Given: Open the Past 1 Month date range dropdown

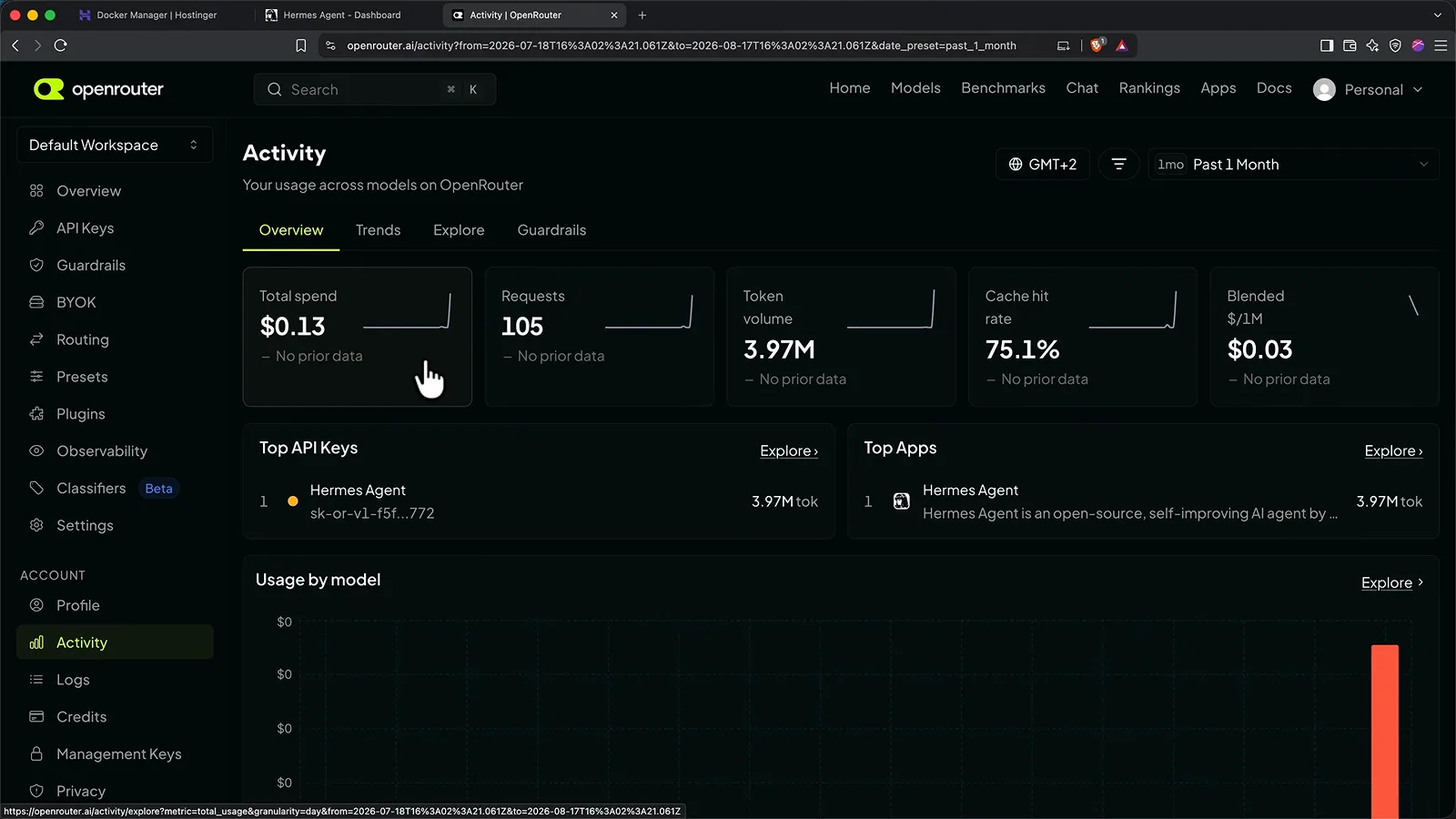Looking at the screenshot, I should (x=1293, y=165).
